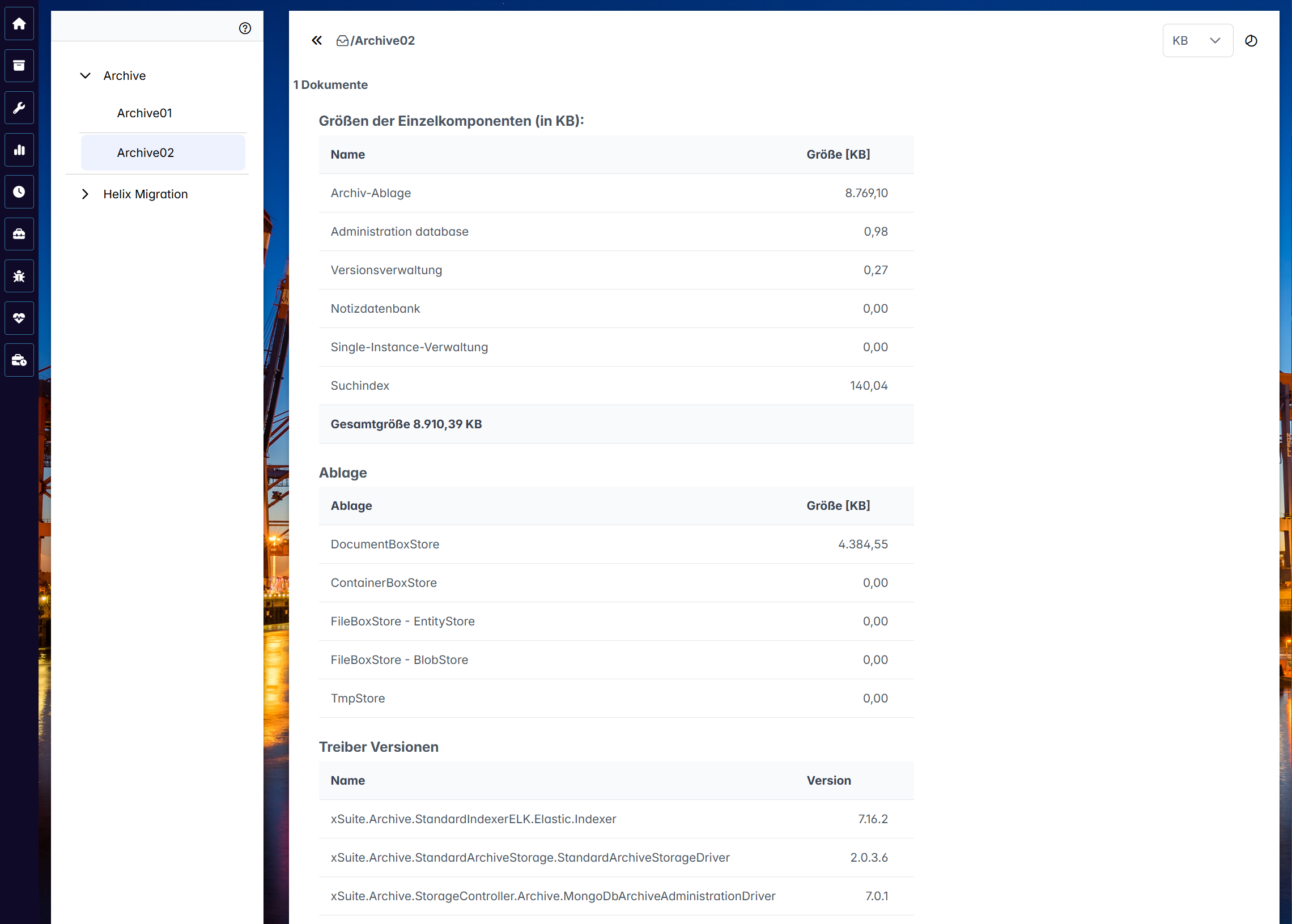This screenshot has width=1292, height=924.
Task: Open the toolbox icon in sidebar
Action: tap(19, 234)
